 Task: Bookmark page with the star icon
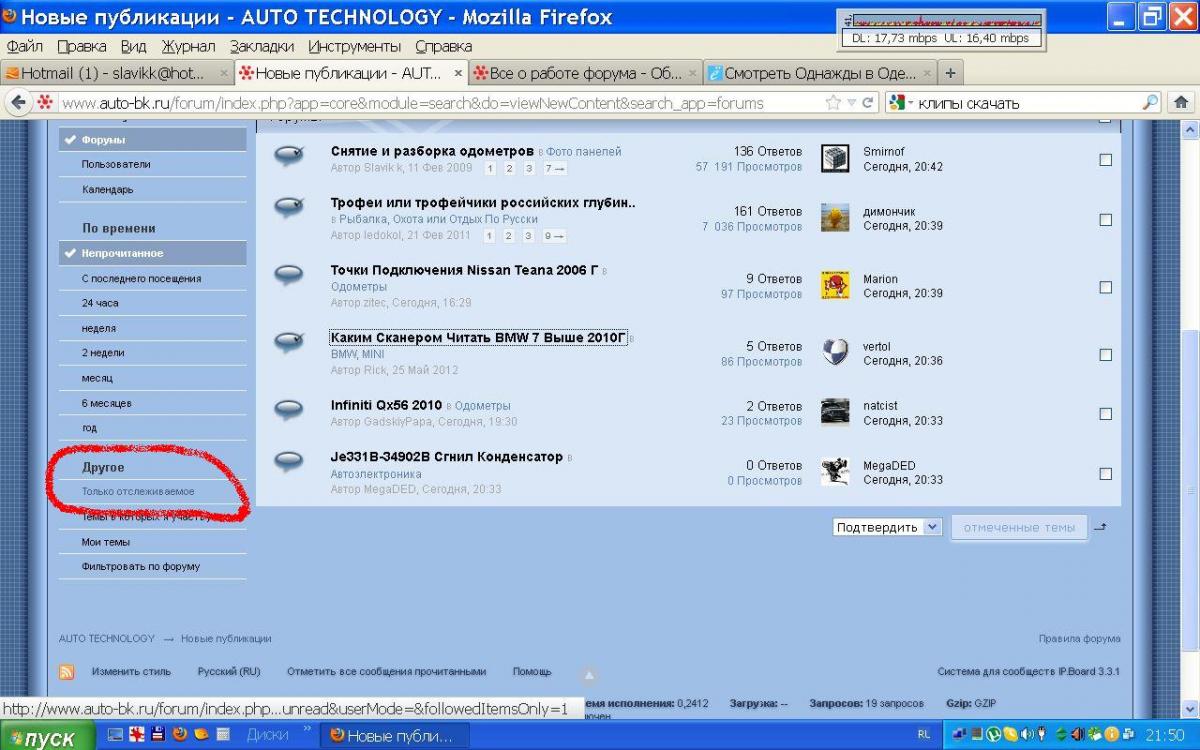point(833,102)
